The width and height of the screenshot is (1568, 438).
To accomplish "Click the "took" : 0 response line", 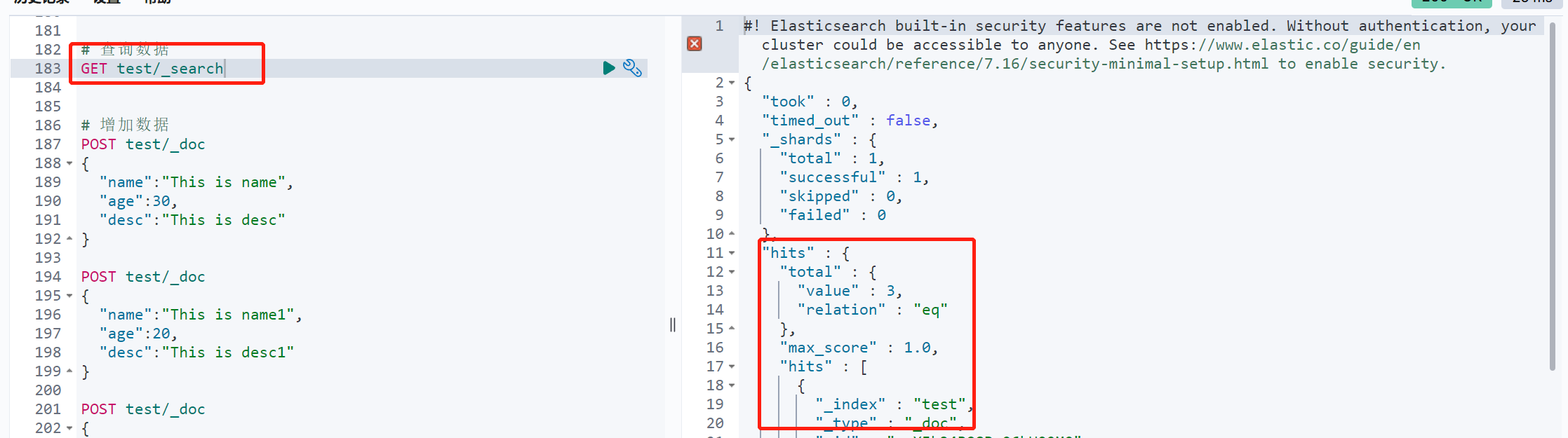I will [x=810, y=102].
